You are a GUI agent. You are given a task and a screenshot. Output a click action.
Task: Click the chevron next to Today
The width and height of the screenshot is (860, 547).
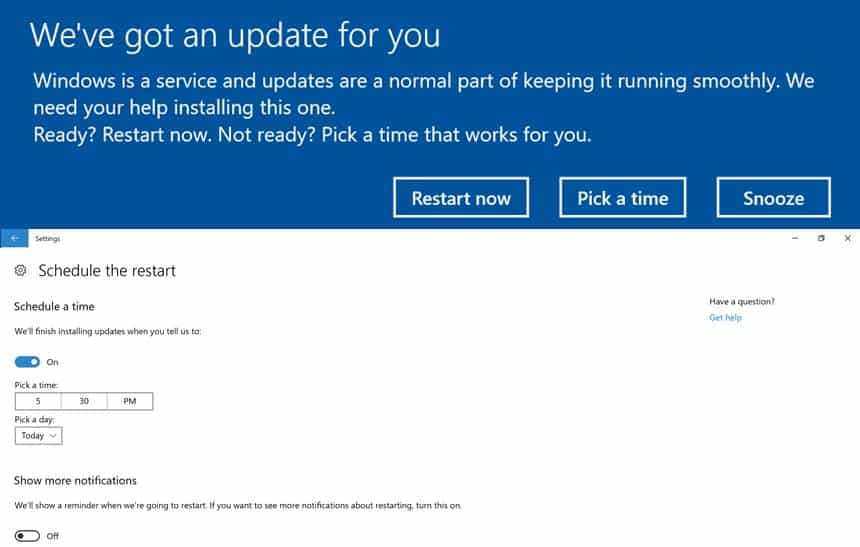53,436
